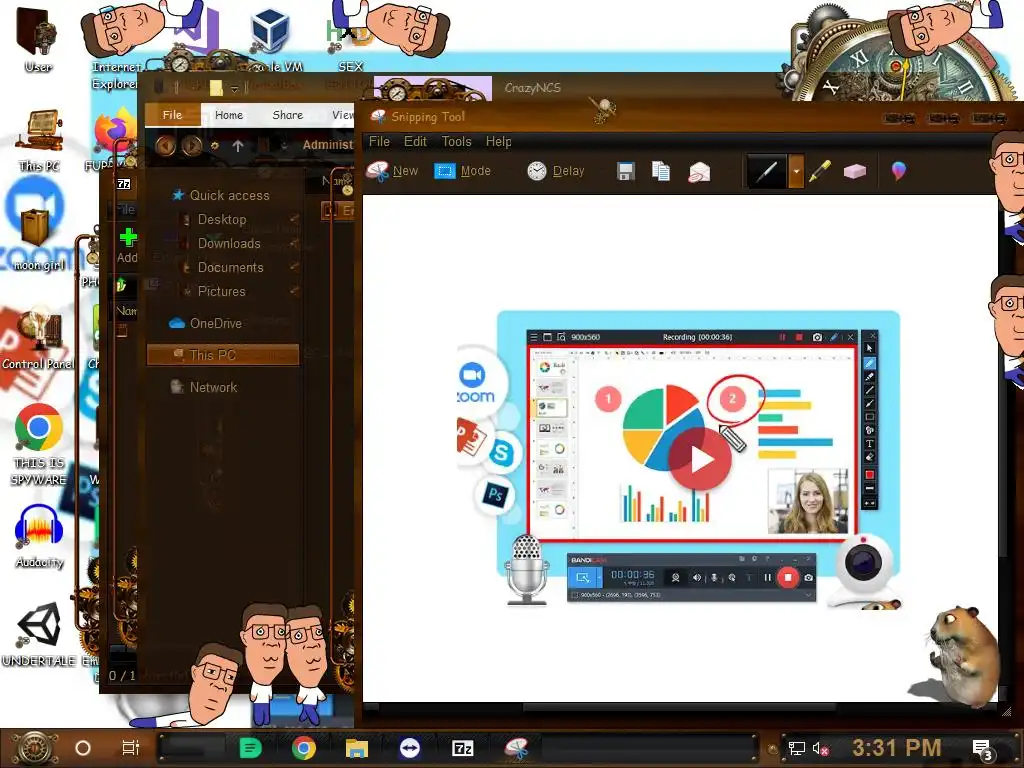Open Chrome from the taskbar
Screen dimensions: 1024x768
pyautogui.click(x=304, y=748)
